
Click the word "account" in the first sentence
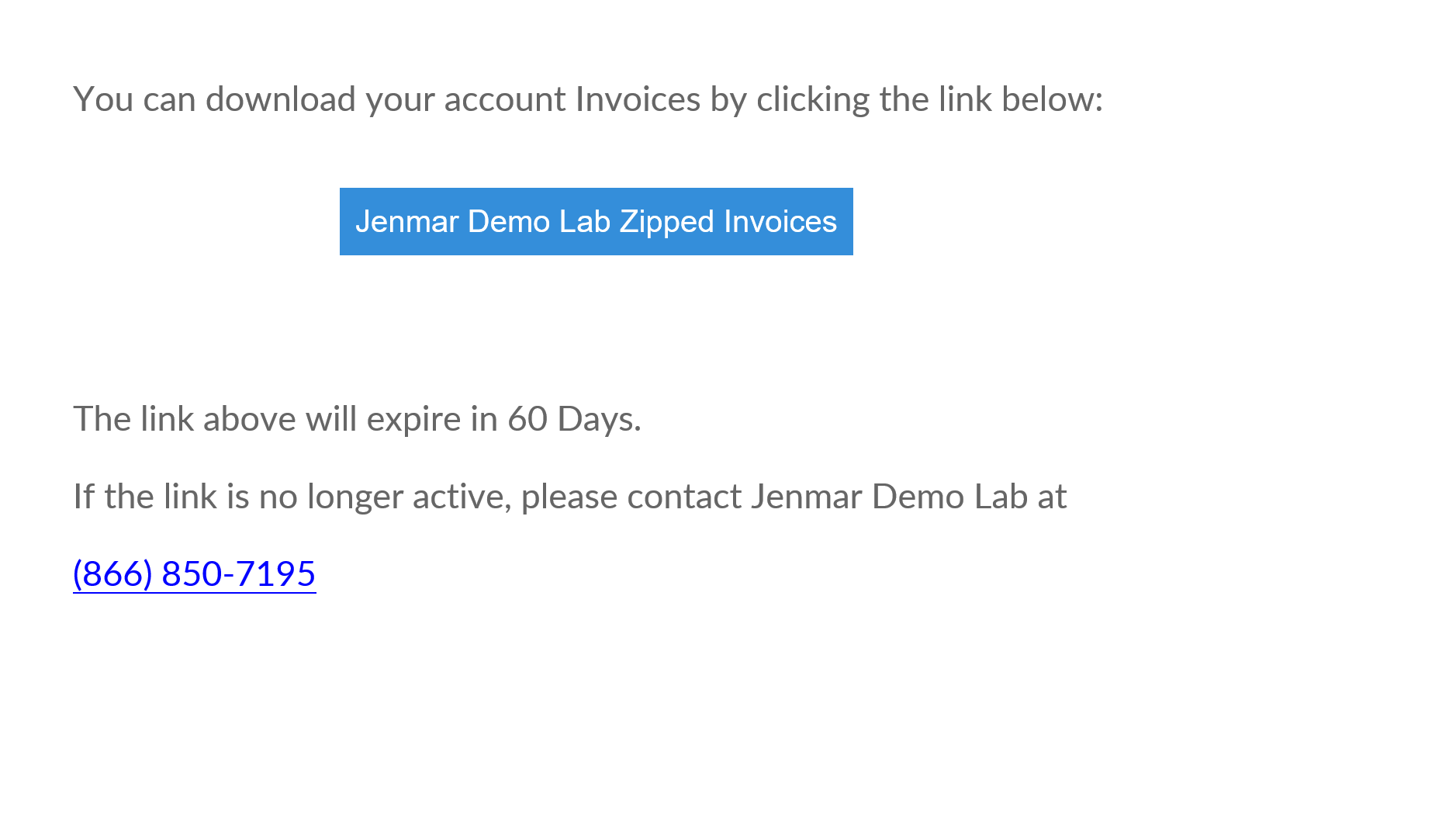505,100
